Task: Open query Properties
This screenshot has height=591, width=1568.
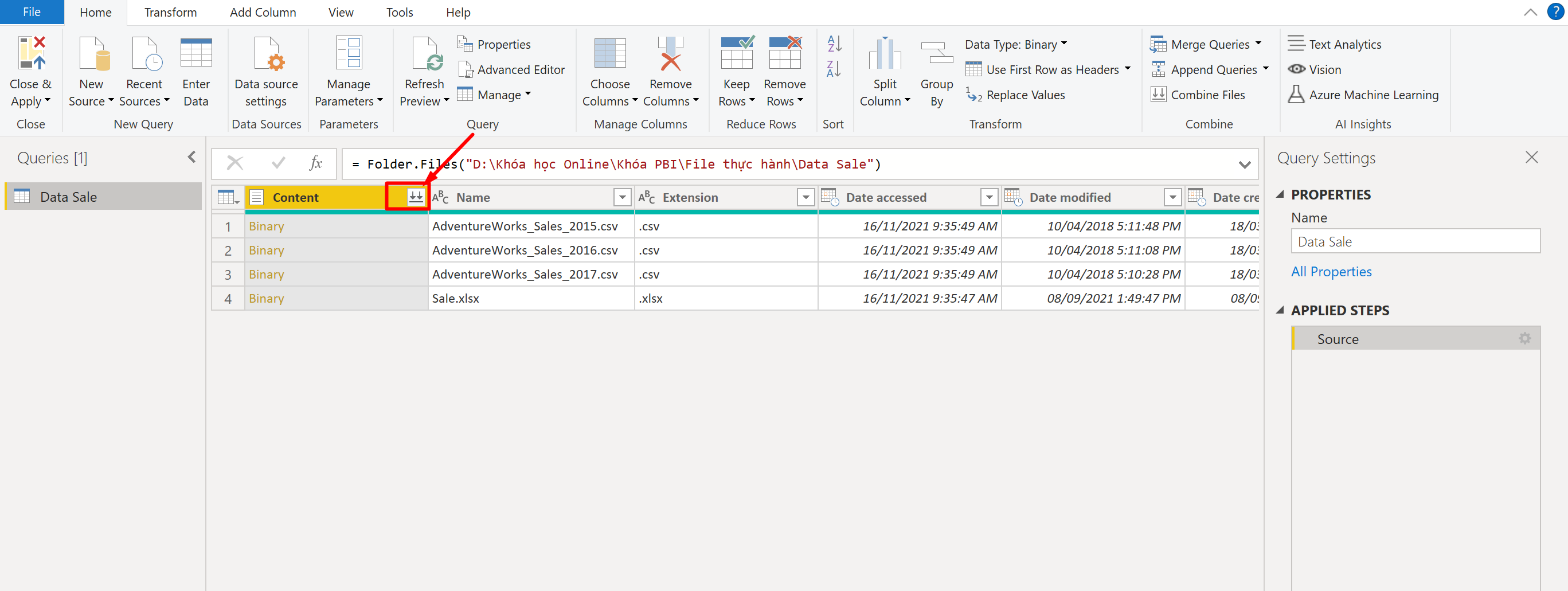Action: coord(494,45)
